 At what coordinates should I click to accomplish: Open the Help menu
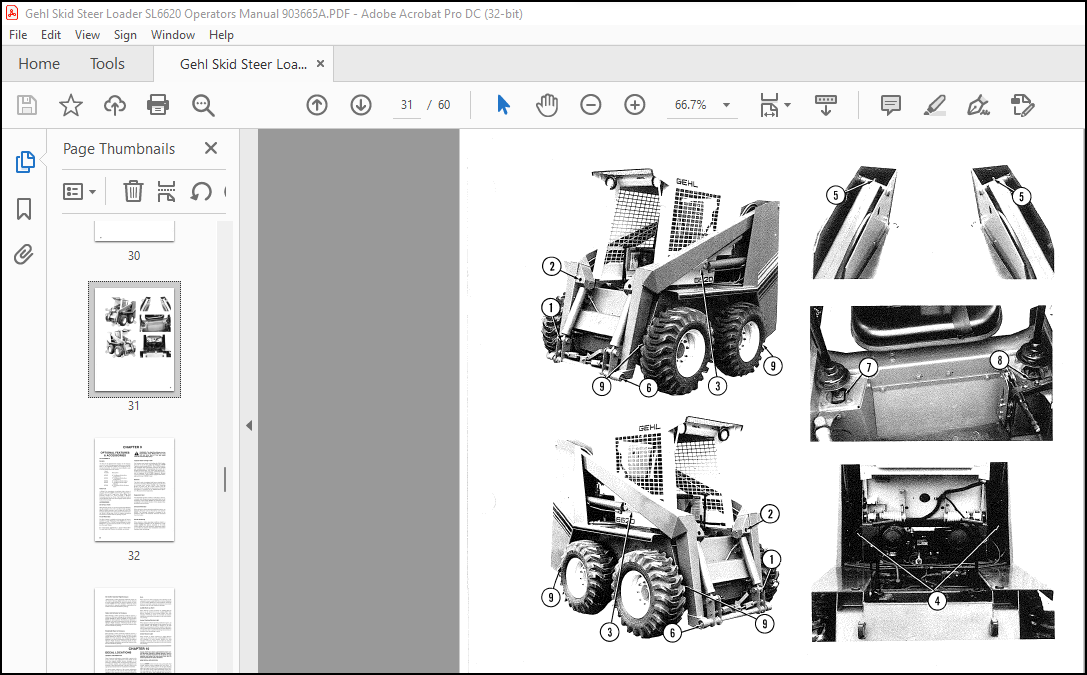pyautogui.click(x=221, y=35)
